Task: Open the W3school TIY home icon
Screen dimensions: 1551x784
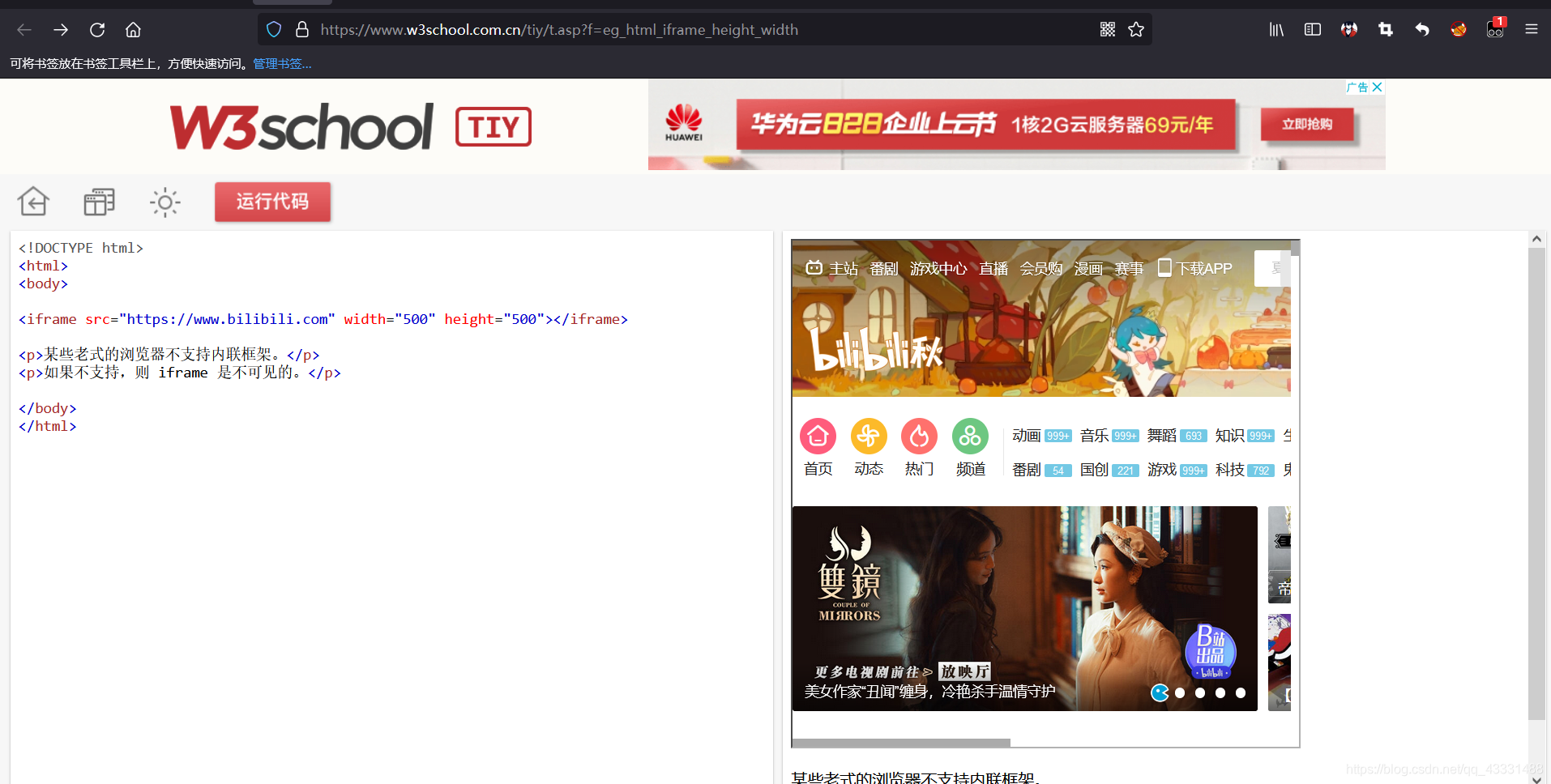Action: (x=33, y=201)
